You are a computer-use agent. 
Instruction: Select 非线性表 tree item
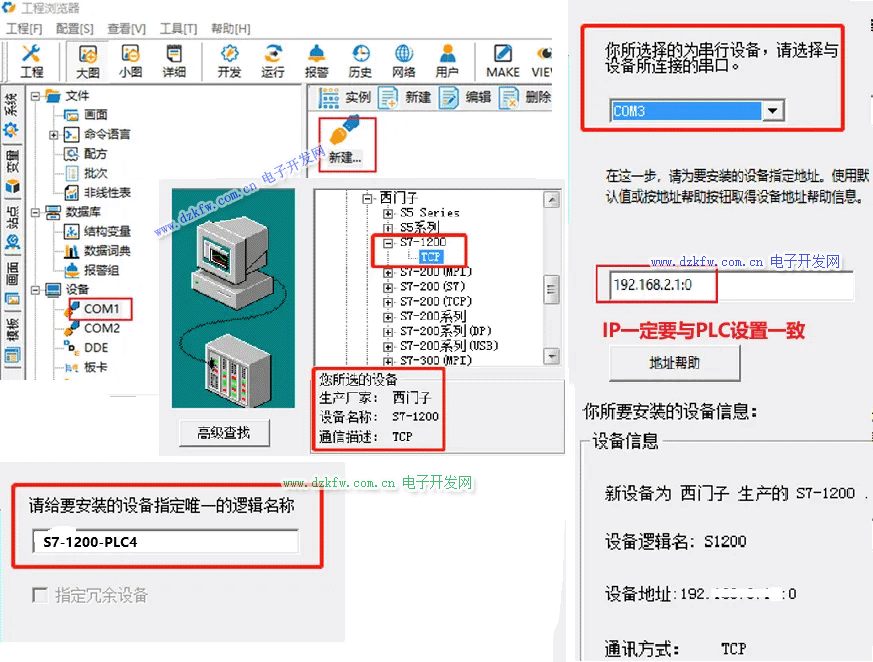(107, 193)
